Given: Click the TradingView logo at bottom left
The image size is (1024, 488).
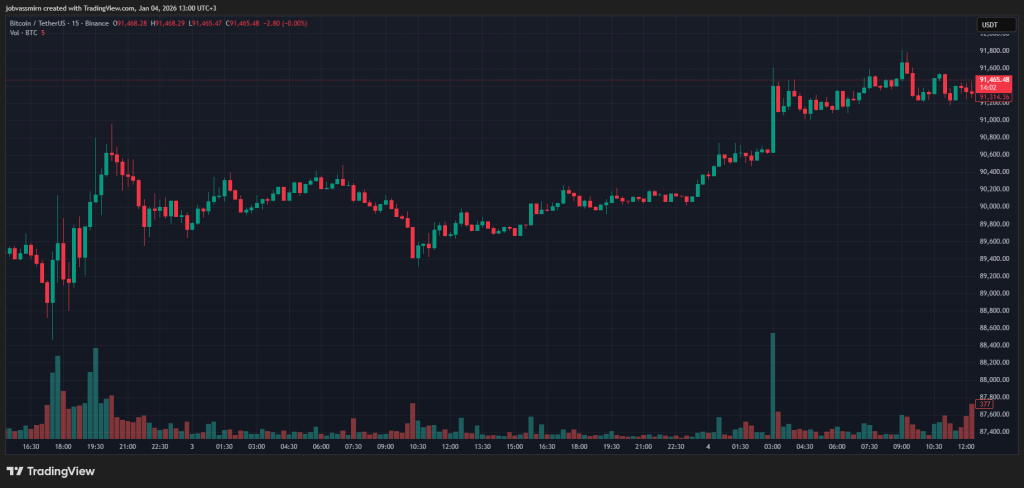Looking at the screenshot, I should [48, 471].
